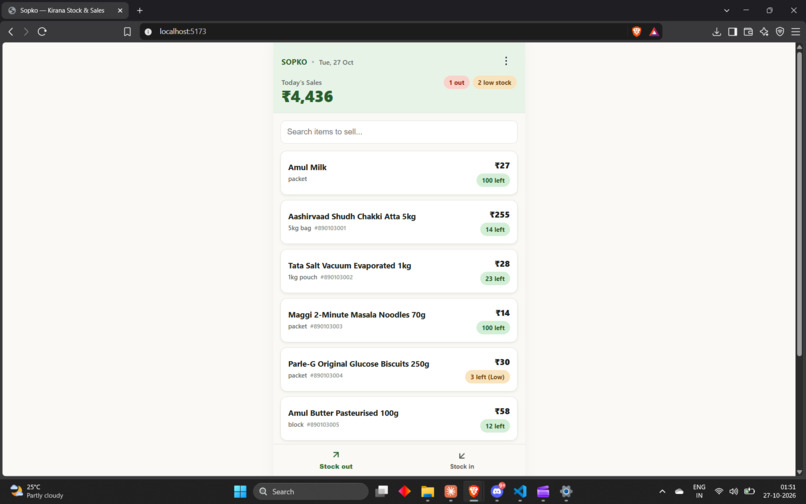
Task: Click the '3 left (Low)' badge
Action: tap(487, 377)
